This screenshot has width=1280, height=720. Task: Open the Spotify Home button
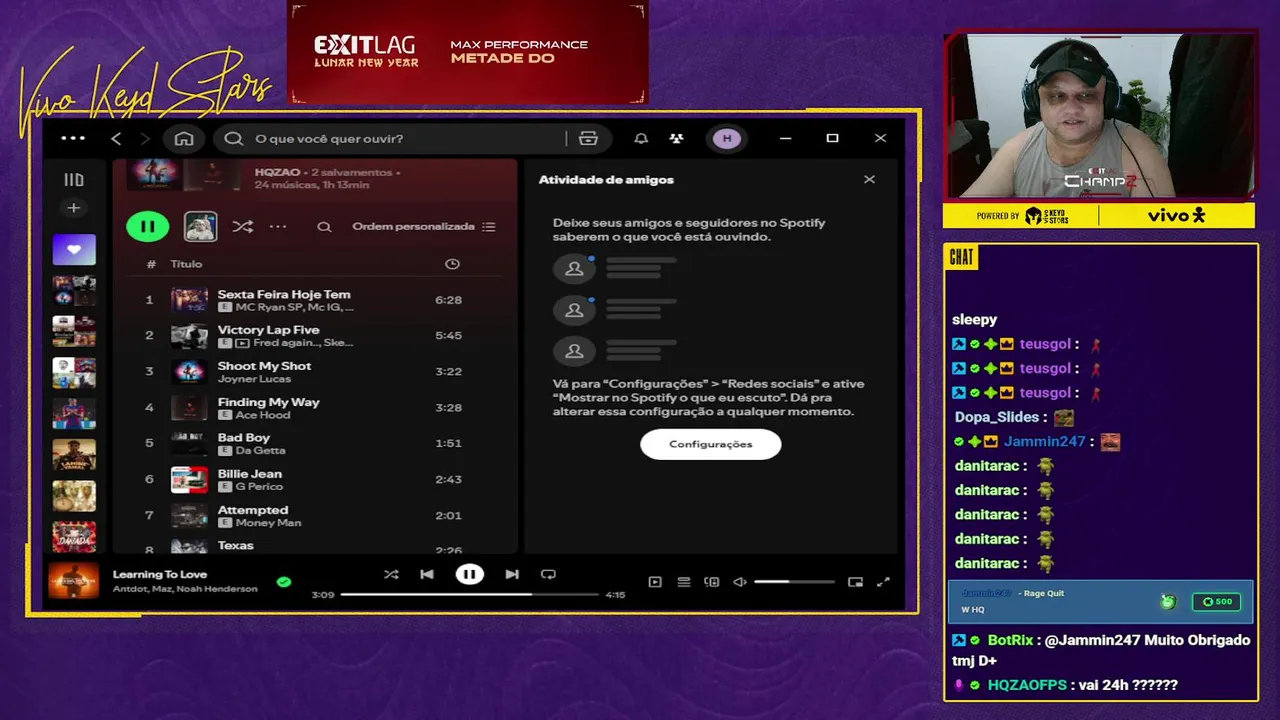(x=184, y=138)
